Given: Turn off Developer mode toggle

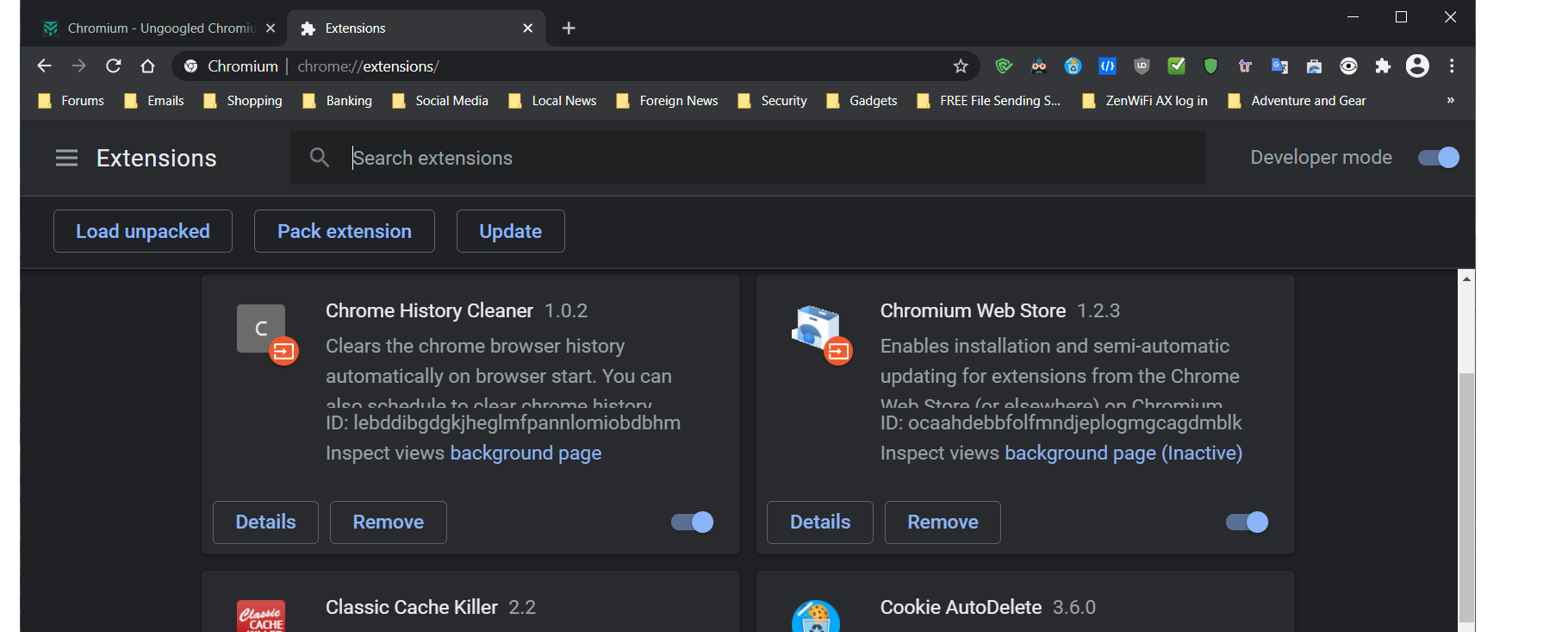Looking at the screenshot, I should coord(1438,158).
